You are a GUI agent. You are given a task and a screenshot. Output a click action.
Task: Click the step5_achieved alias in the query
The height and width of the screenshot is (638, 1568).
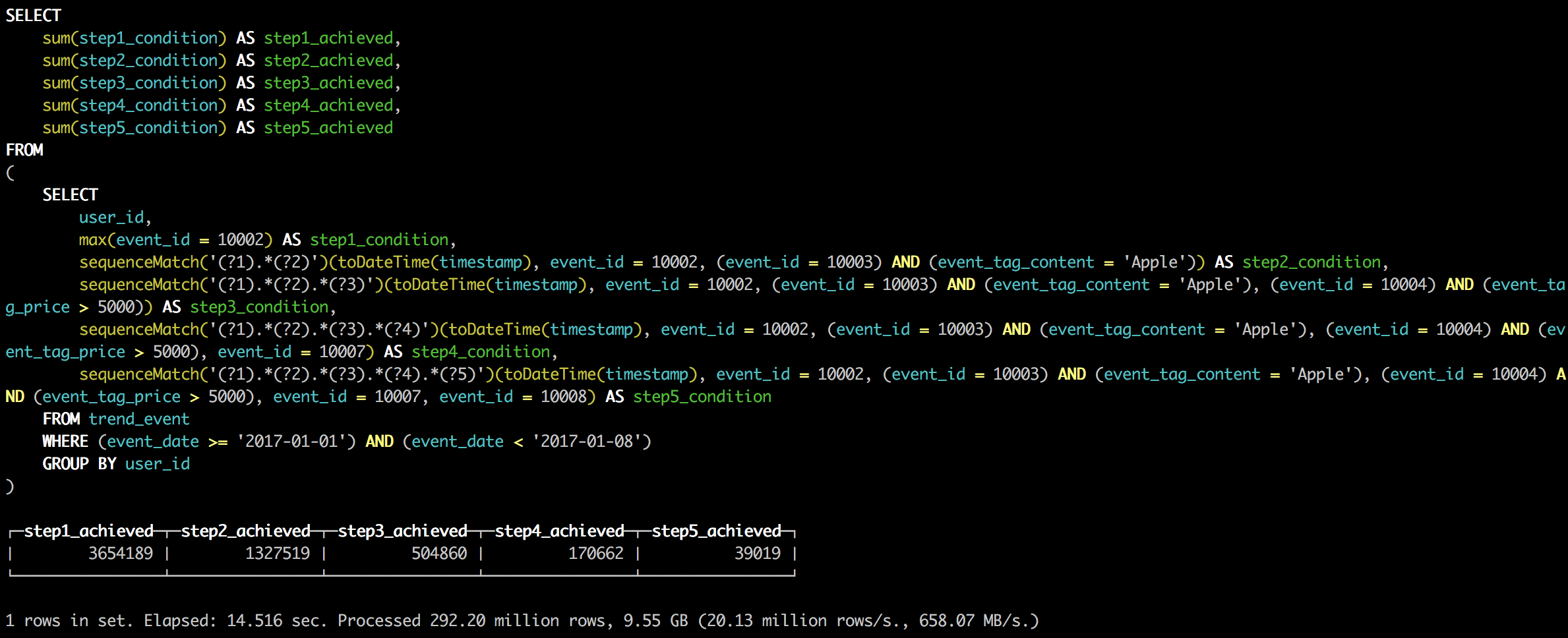point(328,128)
